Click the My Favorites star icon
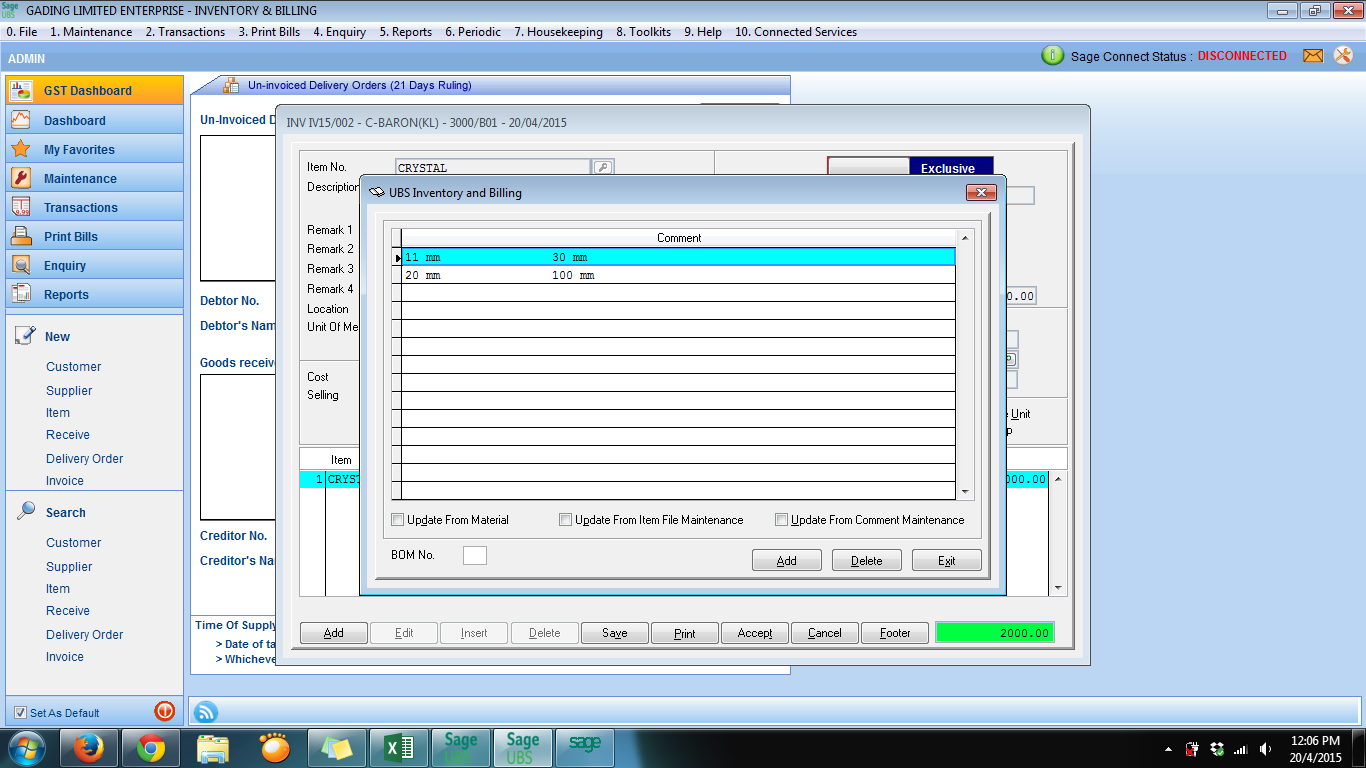Viewport: 1366px width, 768px height. tap(21, 149)
